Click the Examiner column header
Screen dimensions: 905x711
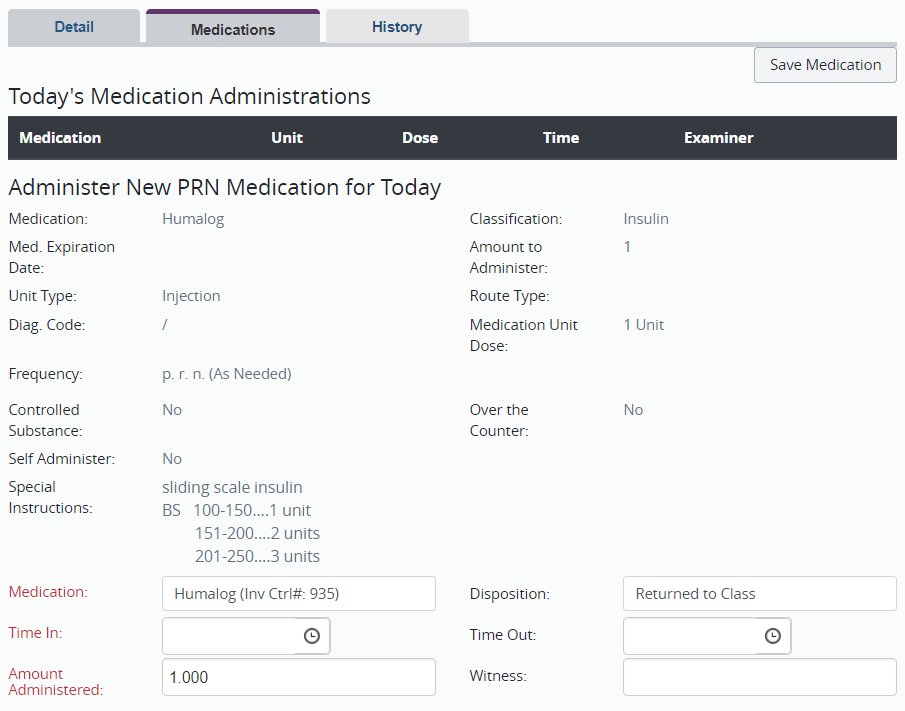(719, 137)
